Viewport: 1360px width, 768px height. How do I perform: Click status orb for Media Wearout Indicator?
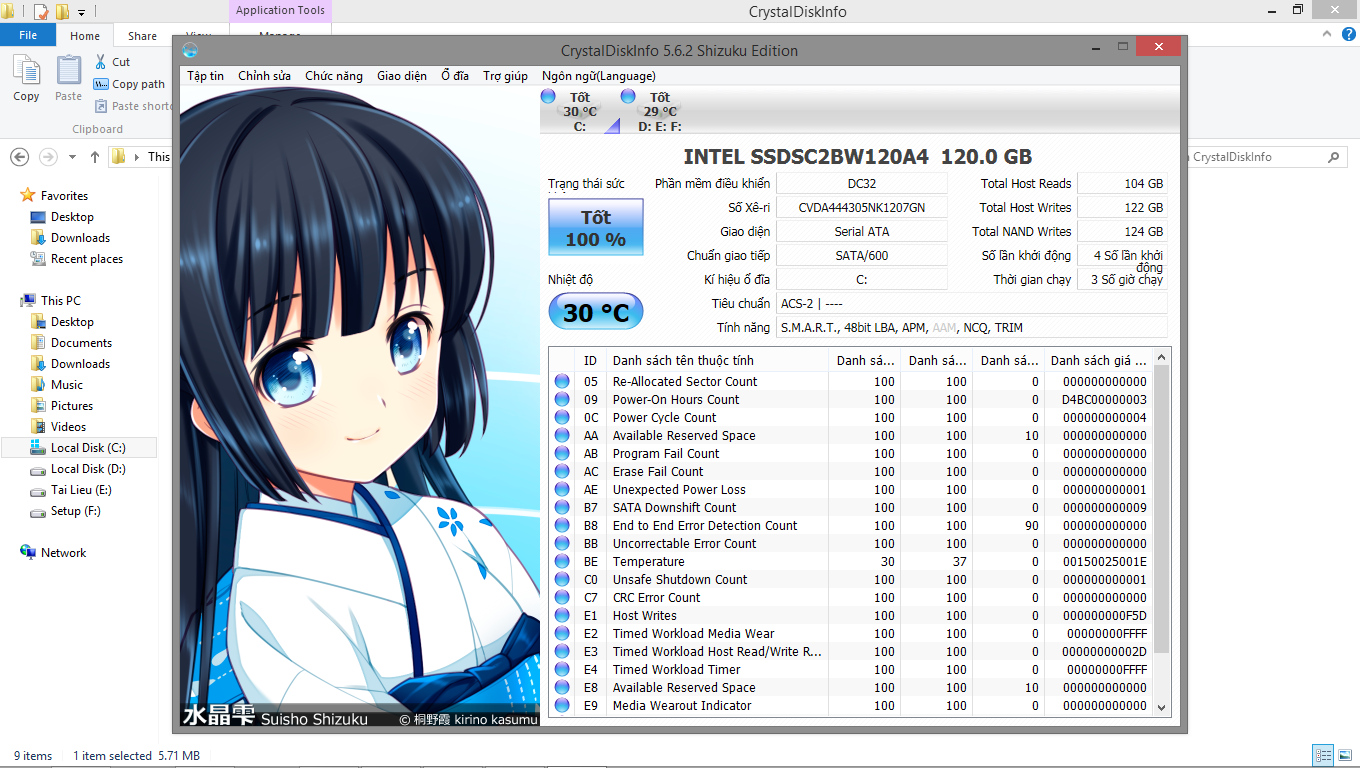562,705
